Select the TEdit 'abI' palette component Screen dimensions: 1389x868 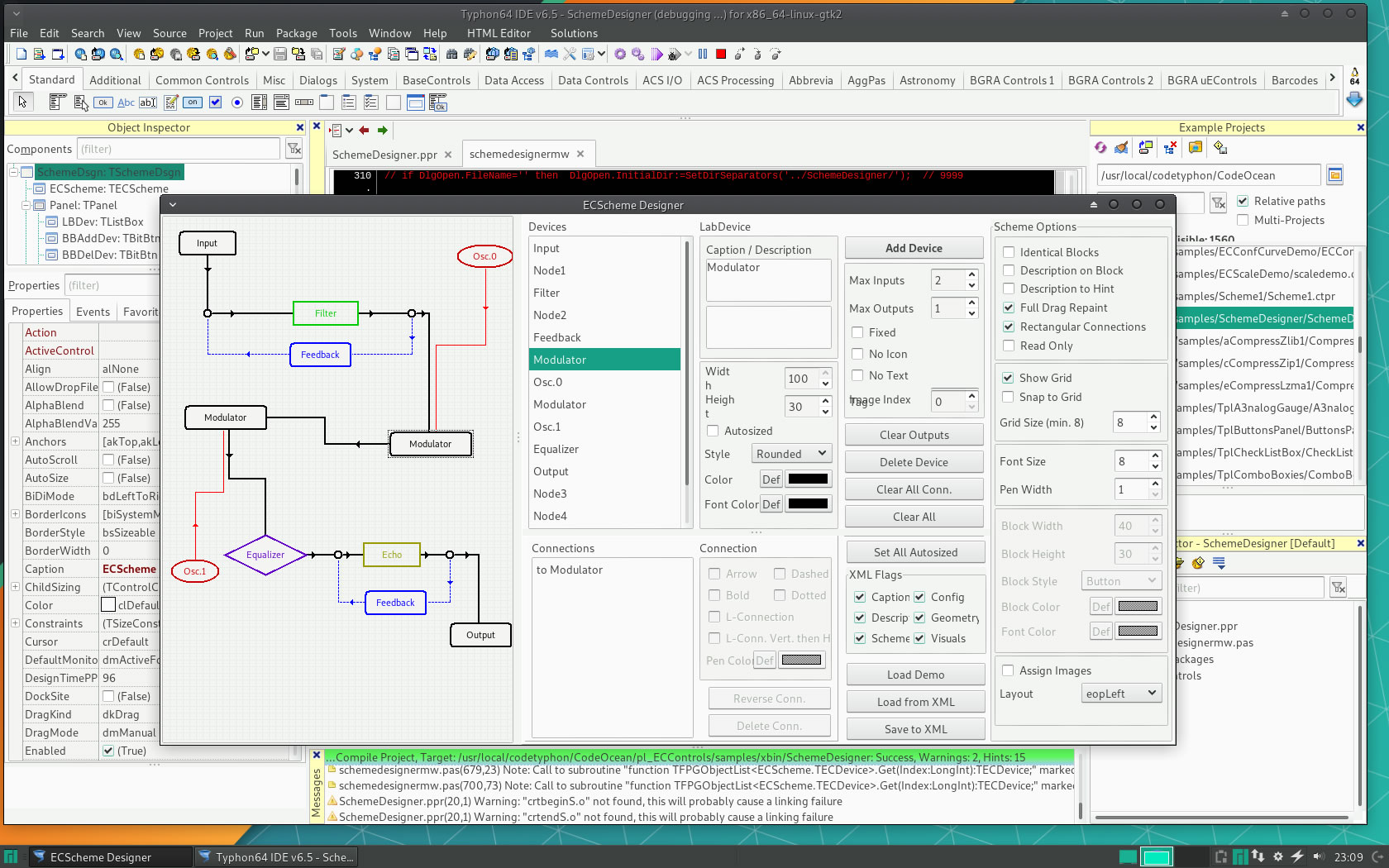point(148,103)
